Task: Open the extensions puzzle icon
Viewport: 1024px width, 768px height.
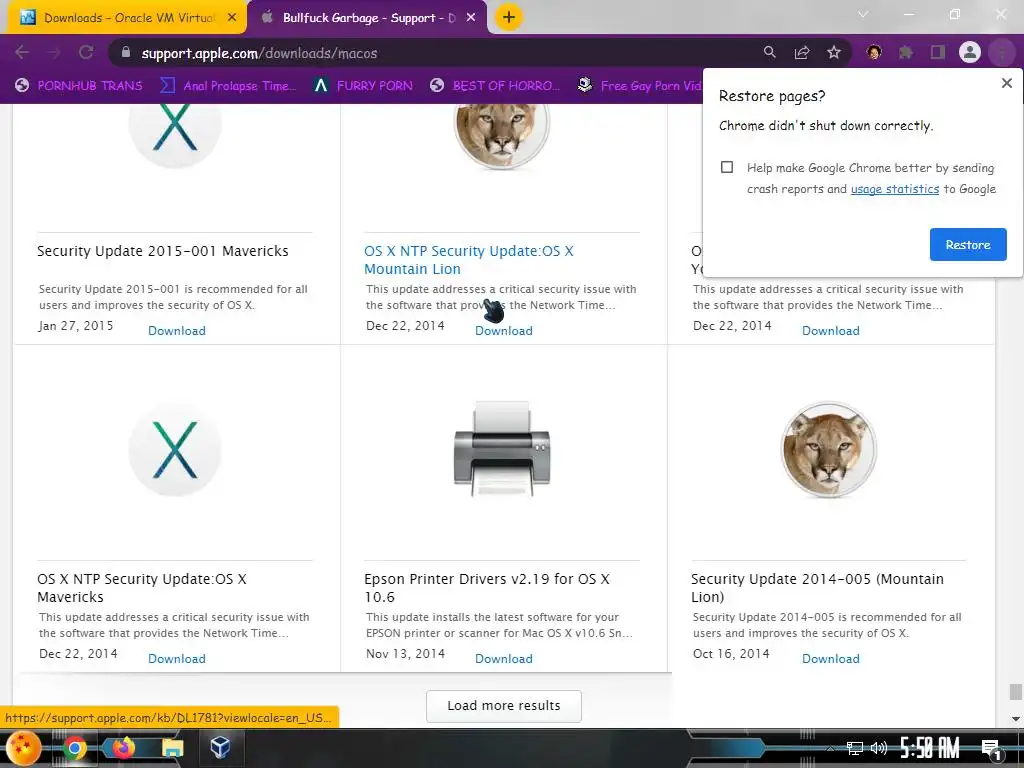Action: point(906,52)
